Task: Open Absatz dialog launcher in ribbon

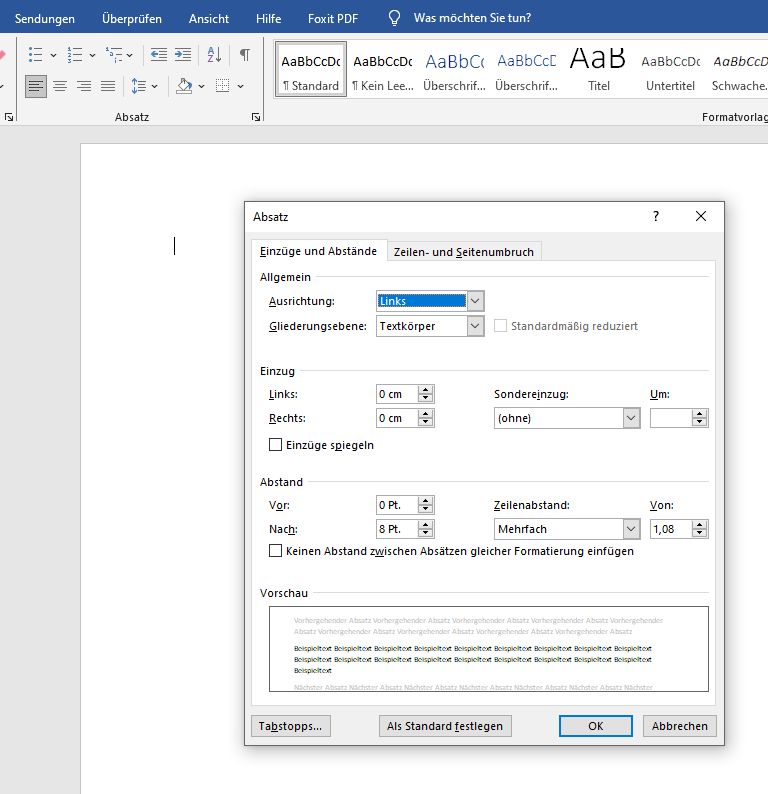Action: 256,117
